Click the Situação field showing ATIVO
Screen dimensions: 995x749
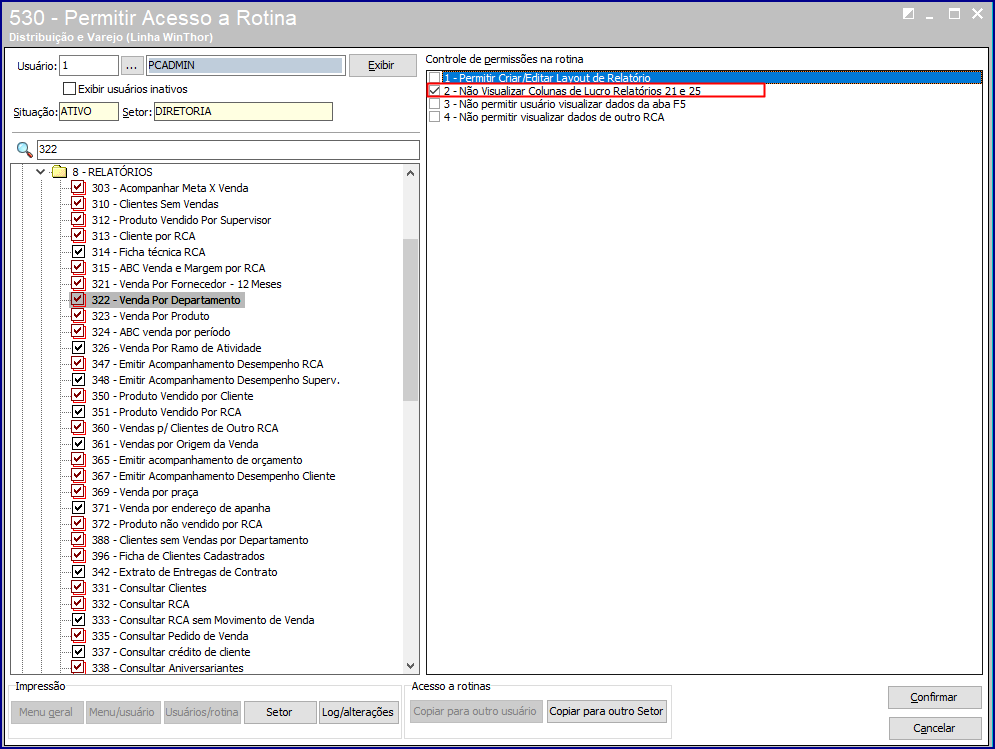[89, 112]
